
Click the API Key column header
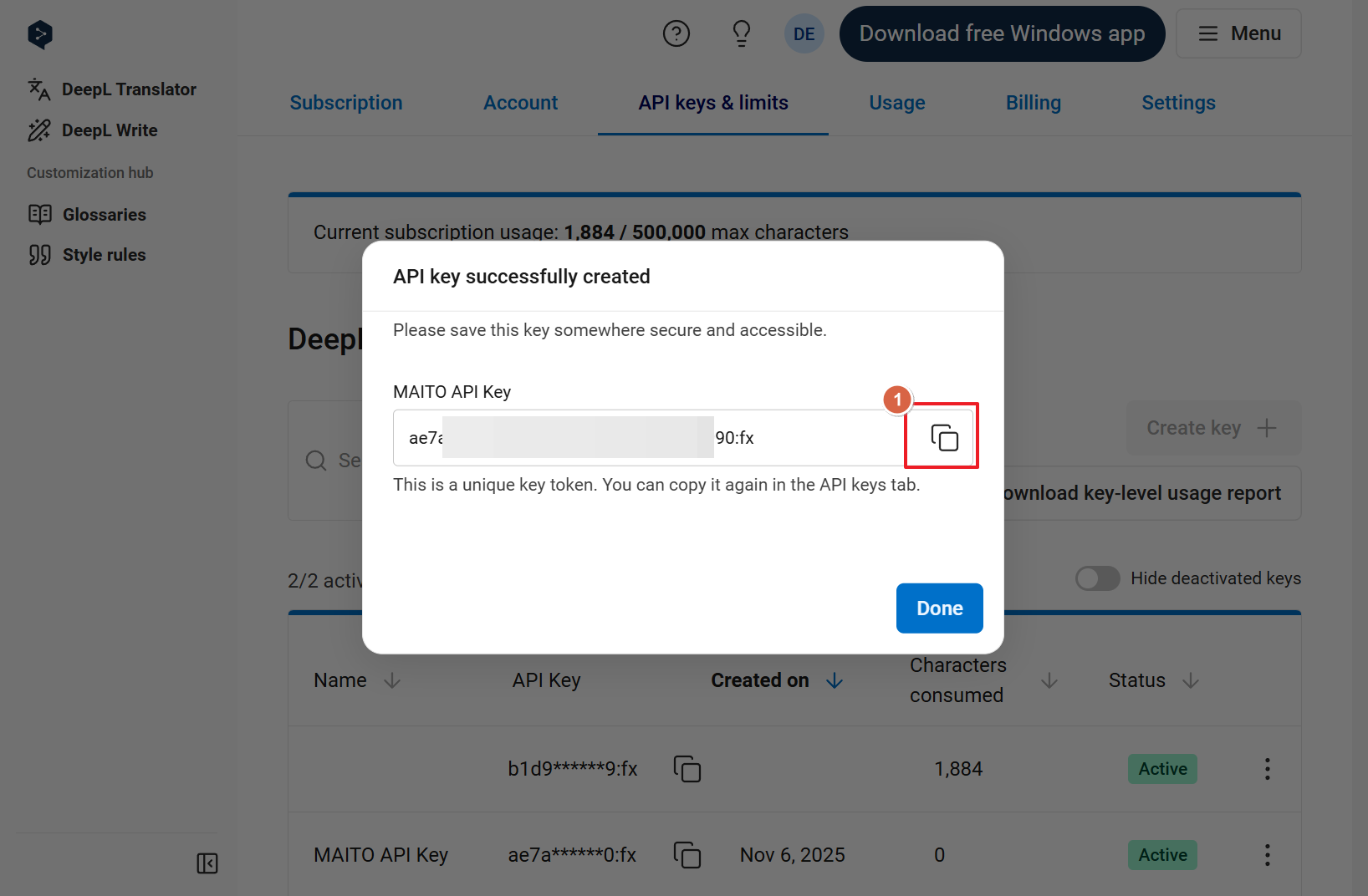[546, 680]
